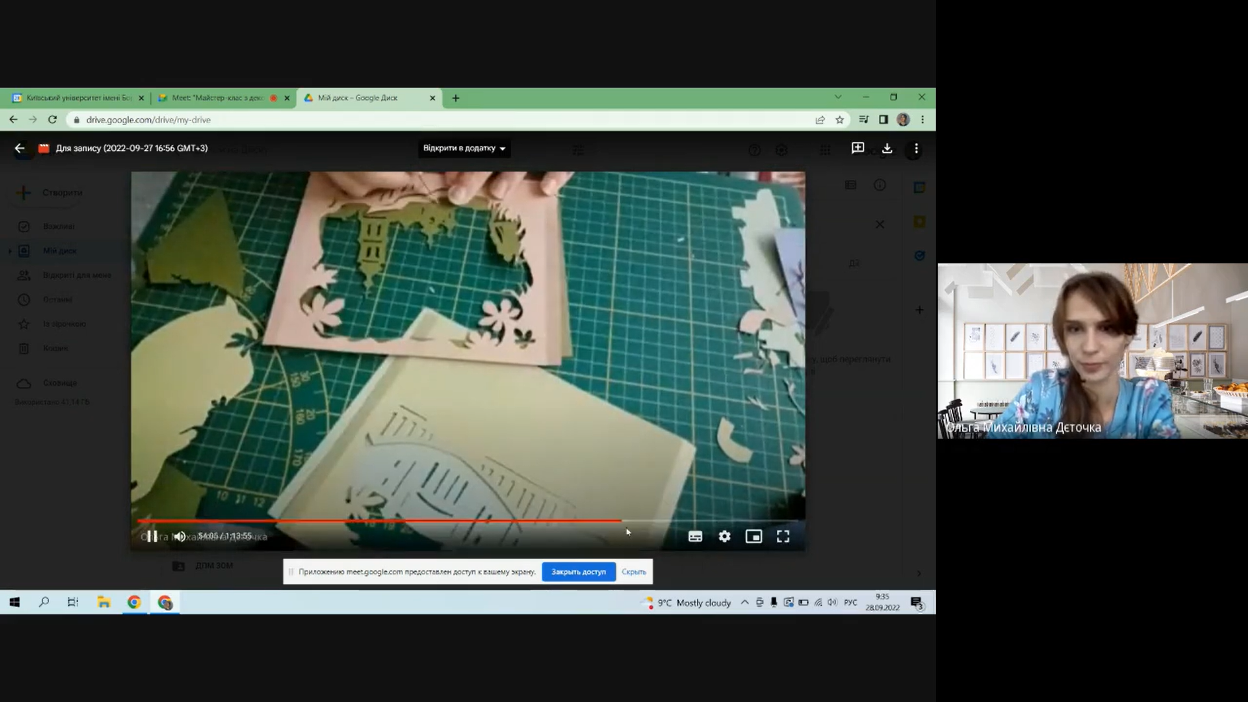The image size is (1248, 702).
Task: Open the taskbar clock and date
Action: [882, 602]
